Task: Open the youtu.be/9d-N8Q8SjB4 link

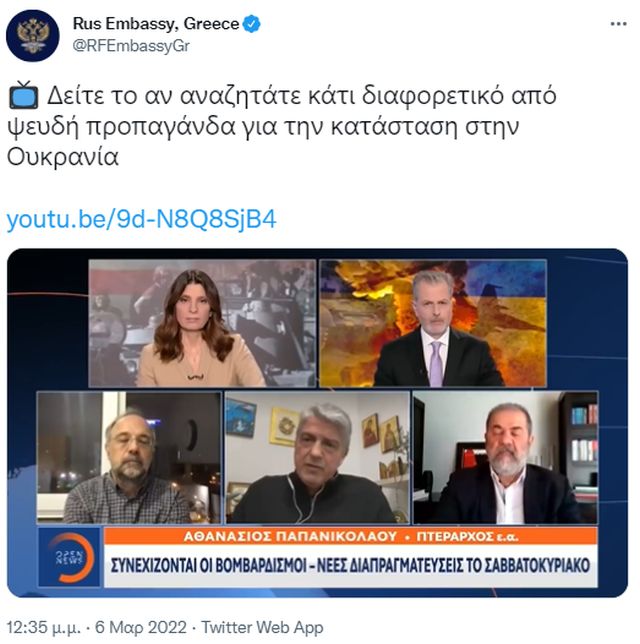Action: [142, 219]
